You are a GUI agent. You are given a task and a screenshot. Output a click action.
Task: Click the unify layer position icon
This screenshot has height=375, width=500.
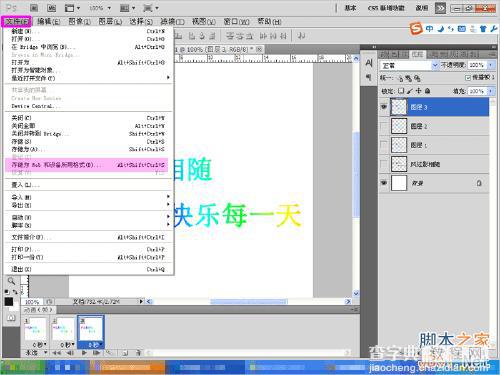pos(401,79)
